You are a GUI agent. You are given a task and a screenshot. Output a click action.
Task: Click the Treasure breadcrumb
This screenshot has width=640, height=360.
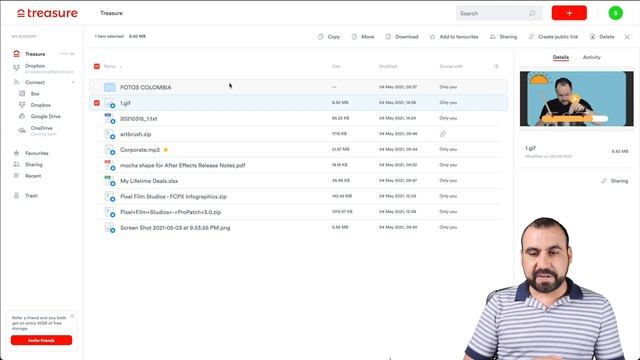coord(111,13)
